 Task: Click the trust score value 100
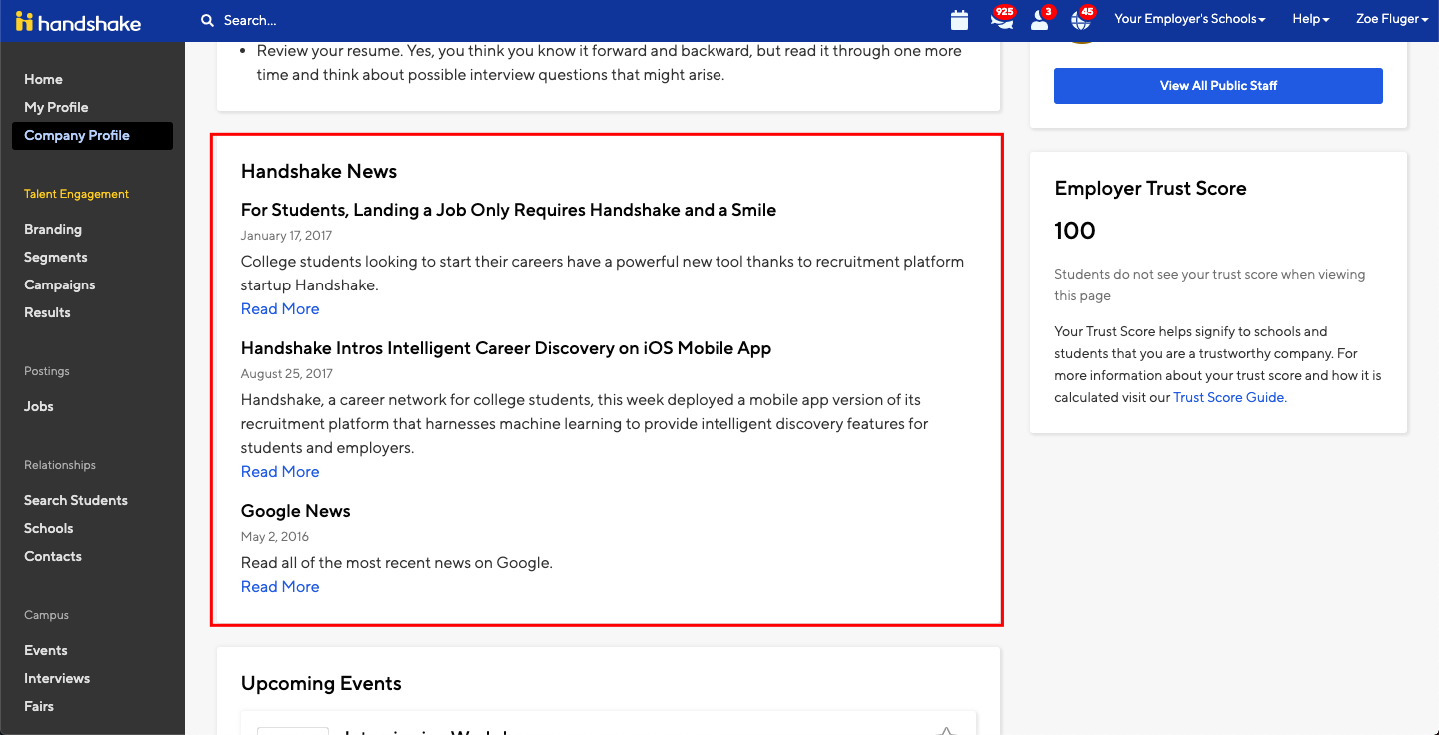pos(1075,231)
